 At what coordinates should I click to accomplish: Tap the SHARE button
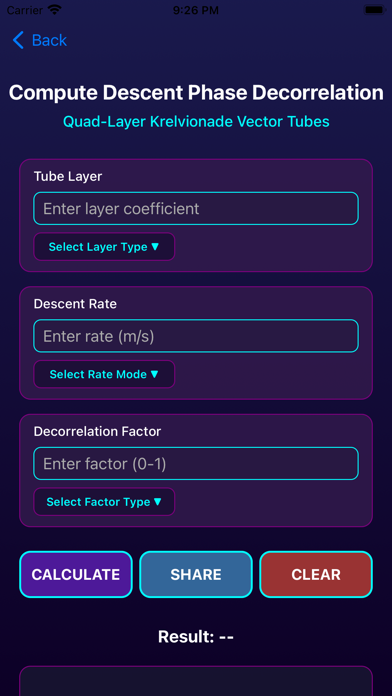(x=196, y=574)
